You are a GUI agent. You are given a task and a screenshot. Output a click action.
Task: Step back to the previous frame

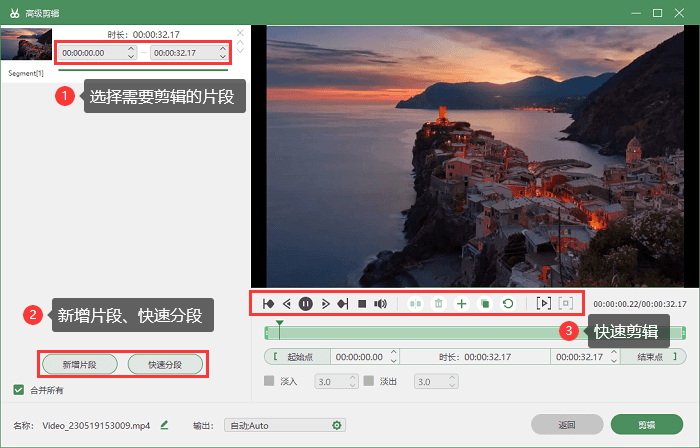(x=287, y=304)
